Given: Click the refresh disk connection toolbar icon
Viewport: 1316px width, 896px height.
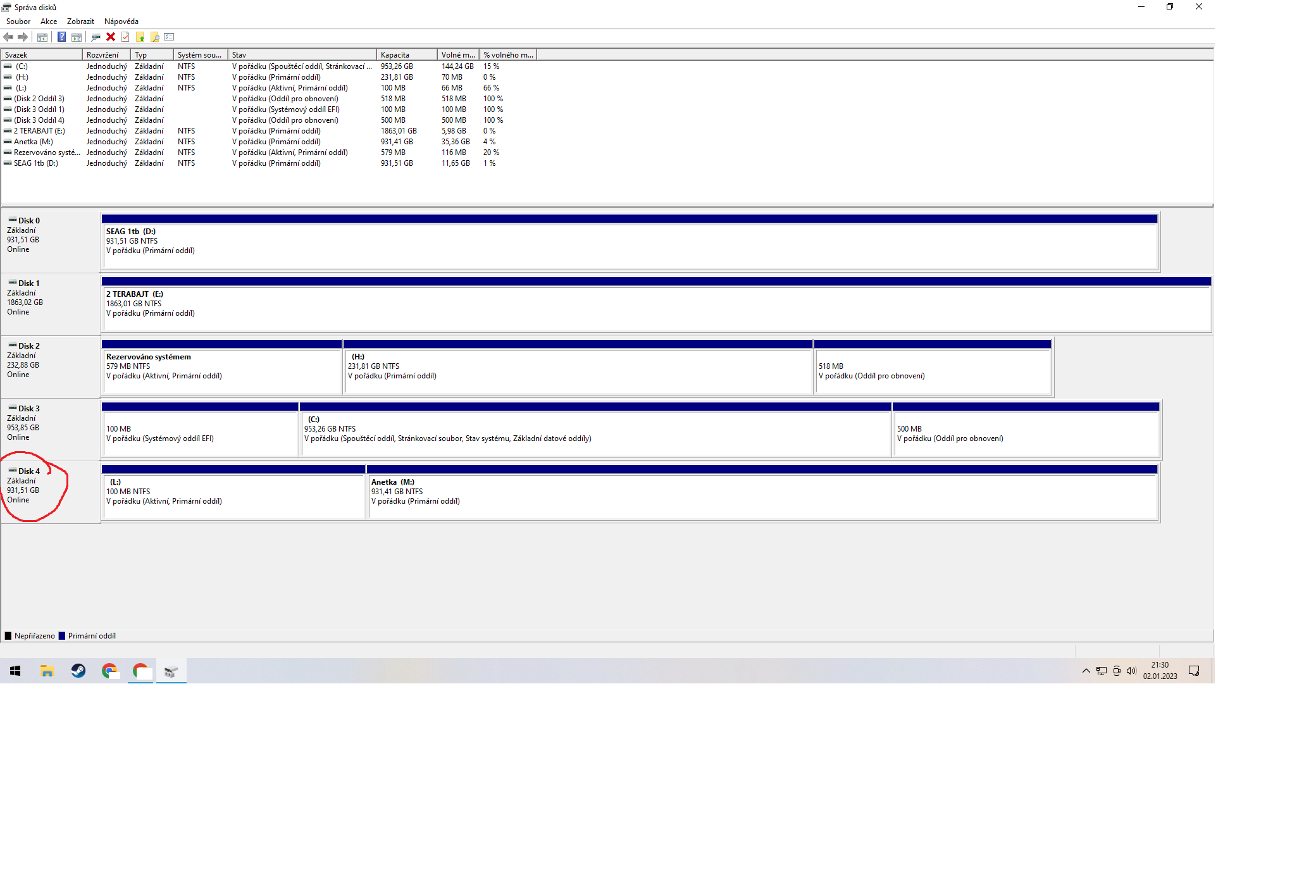Looking at the screenshot, I should 96,37.
